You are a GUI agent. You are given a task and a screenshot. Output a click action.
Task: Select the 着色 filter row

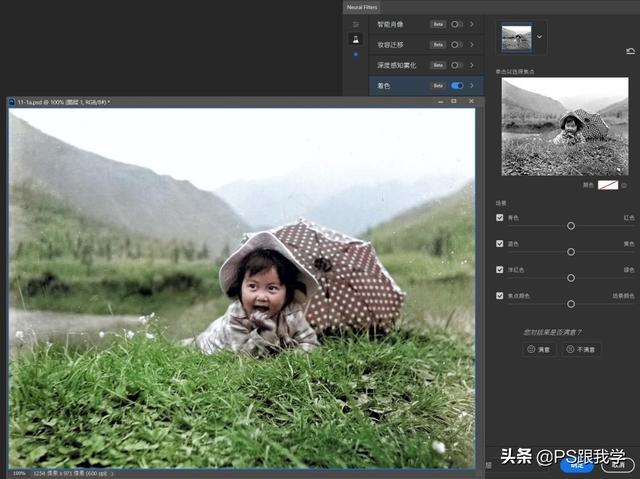(x=400, y=86)
